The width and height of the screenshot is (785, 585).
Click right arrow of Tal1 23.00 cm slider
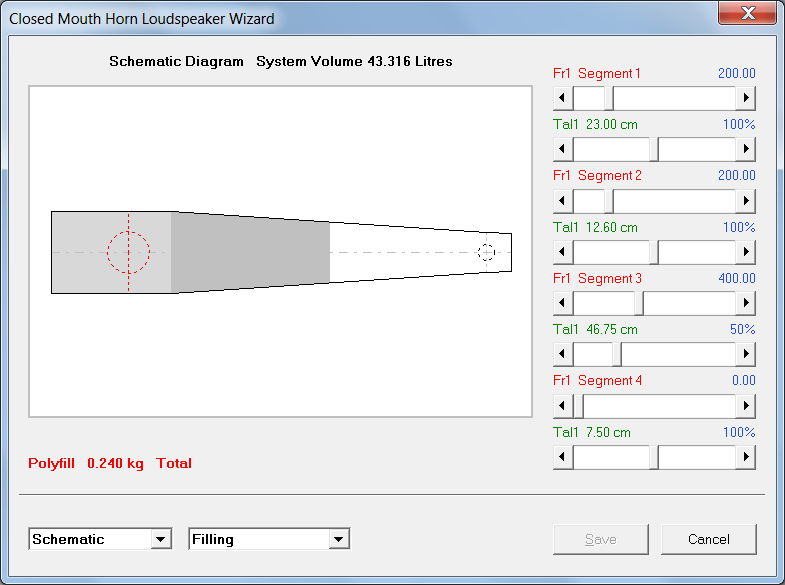click(x=745, y=149)
